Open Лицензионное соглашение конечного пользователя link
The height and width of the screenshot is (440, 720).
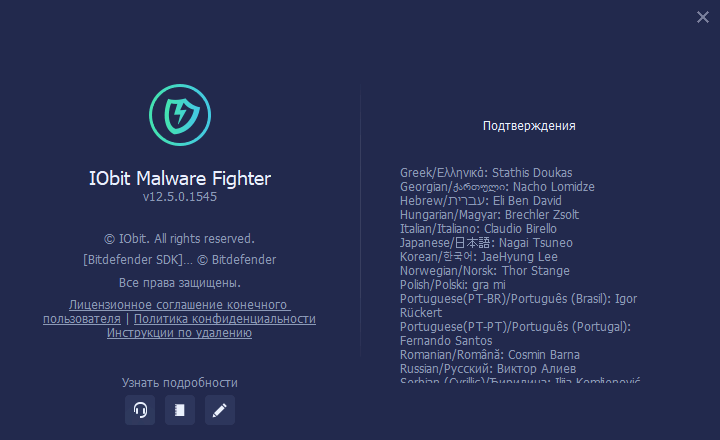[180, 305]
